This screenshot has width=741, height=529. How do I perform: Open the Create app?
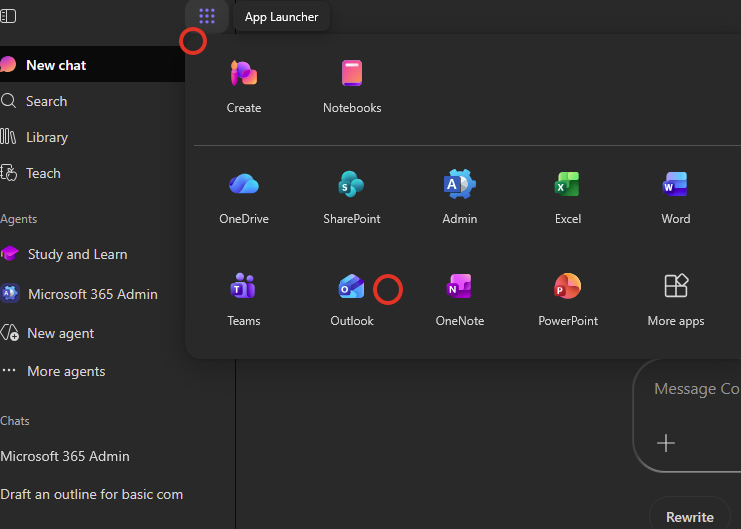[244, 87]
